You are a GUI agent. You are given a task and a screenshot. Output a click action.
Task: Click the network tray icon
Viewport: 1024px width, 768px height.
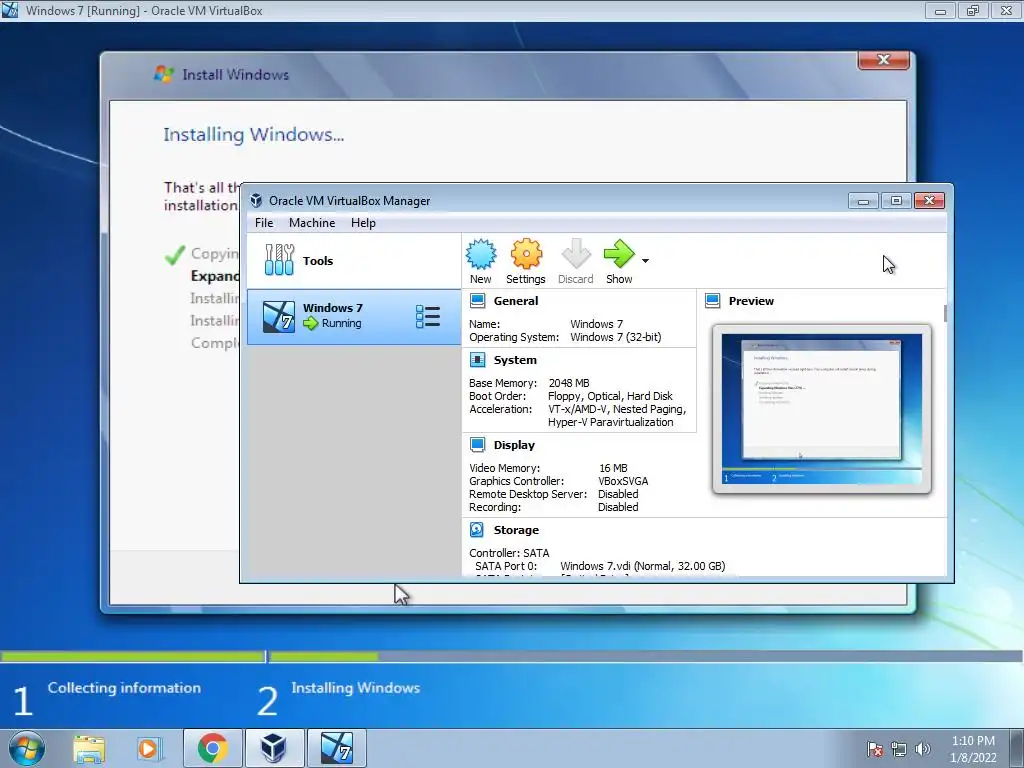pos(899,749)
